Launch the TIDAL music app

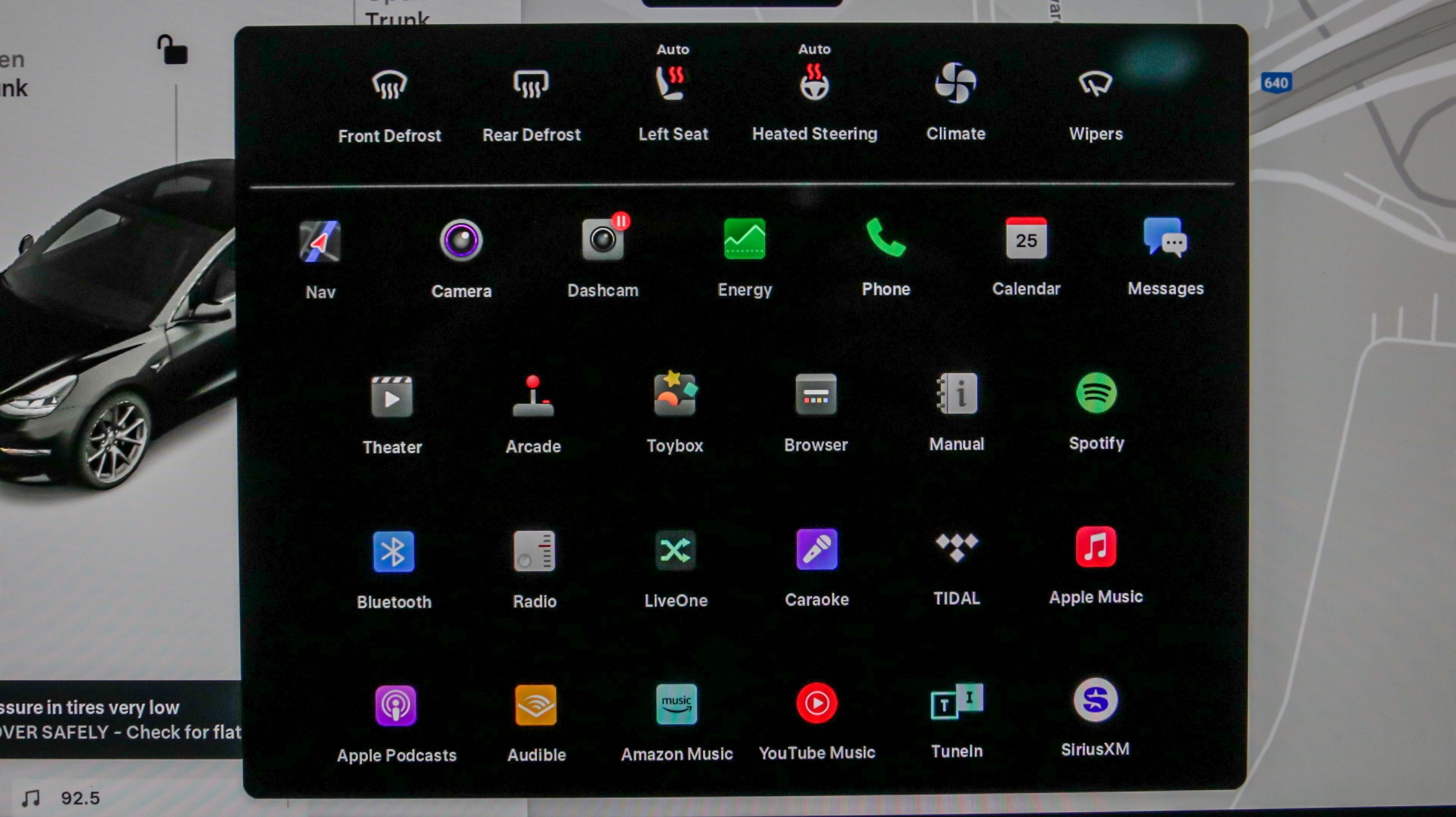(956, 549)
